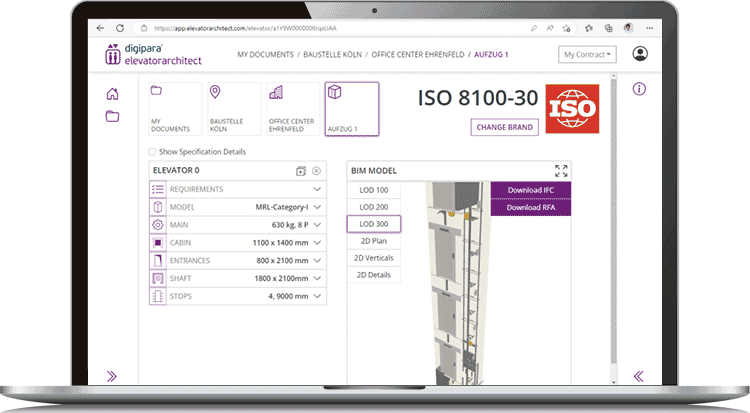
Task: Switch to 2D Verticals view
Action: (374, 258)
